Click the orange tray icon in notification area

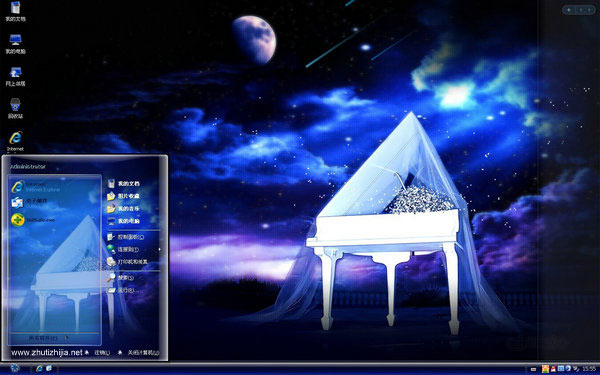coord(545,369)
